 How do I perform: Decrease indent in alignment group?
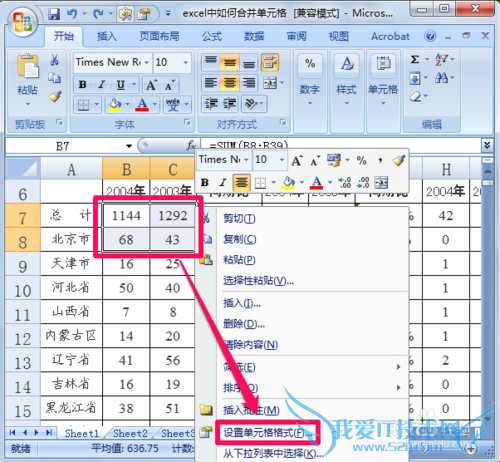[211, 104]
